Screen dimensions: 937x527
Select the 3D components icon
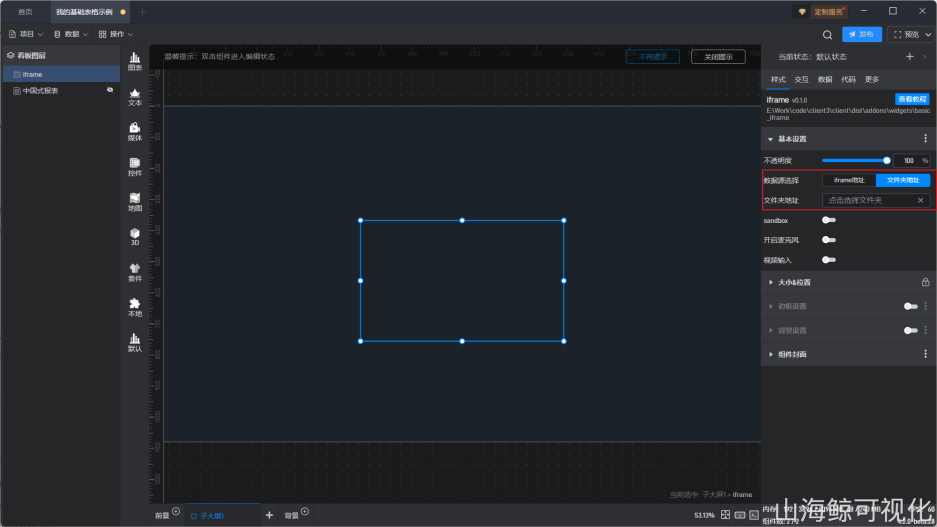pos(134,236)
